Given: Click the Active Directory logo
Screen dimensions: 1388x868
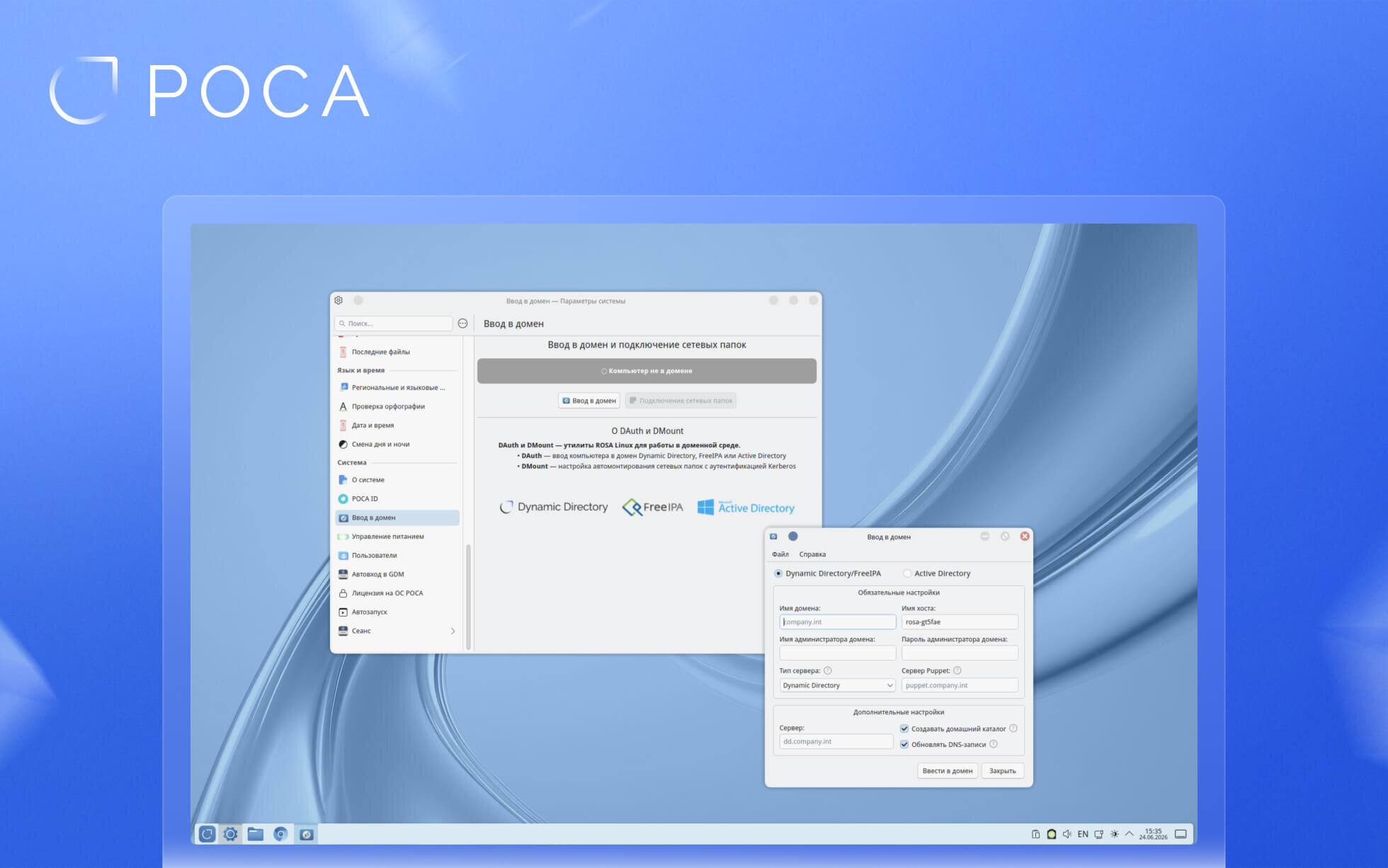Looking at the screenshot, I should [746, 507].
